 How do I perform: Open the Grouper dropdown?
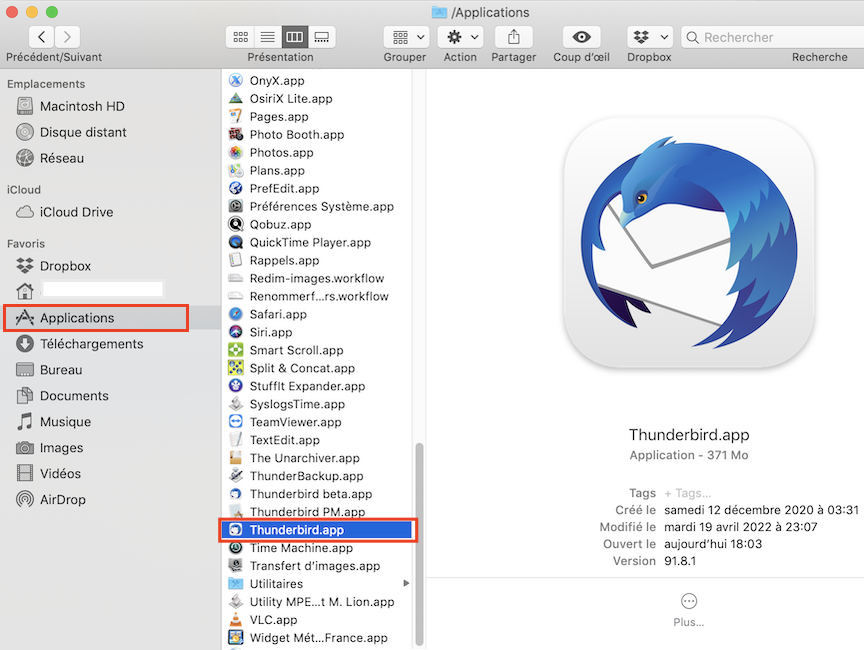[x=406, y=37]
